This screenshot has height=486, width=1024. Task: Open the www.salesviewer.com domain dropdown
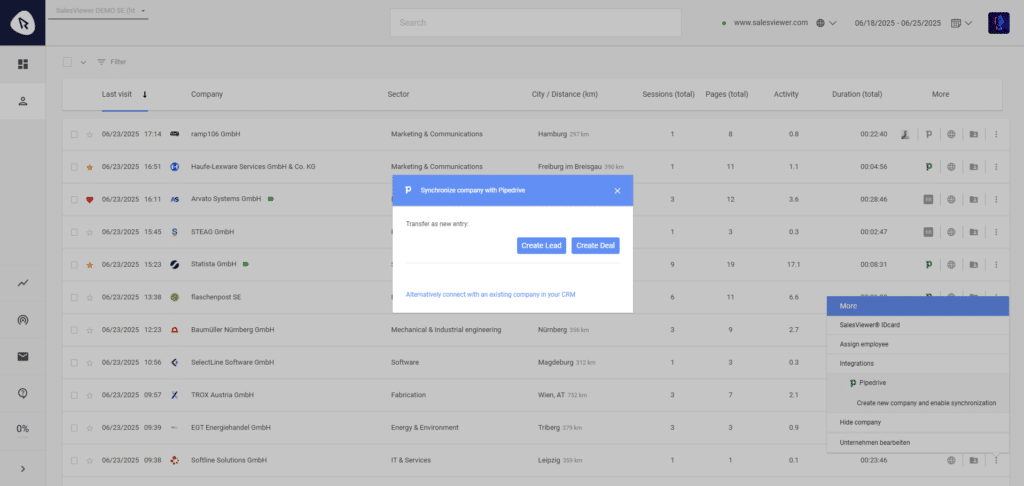832,23
